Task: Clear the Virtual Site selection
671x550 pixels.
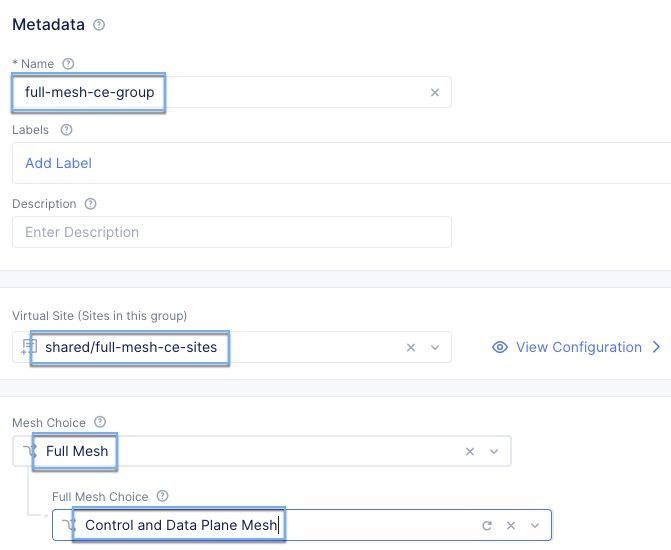Action: (411, 347)
